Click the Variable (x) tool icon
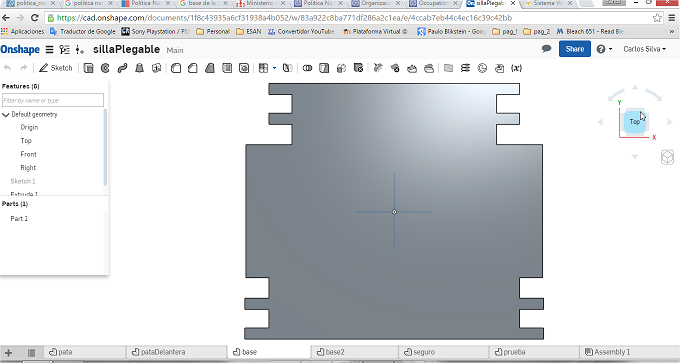This screenshot has height=363, width=680. point(516,68)
